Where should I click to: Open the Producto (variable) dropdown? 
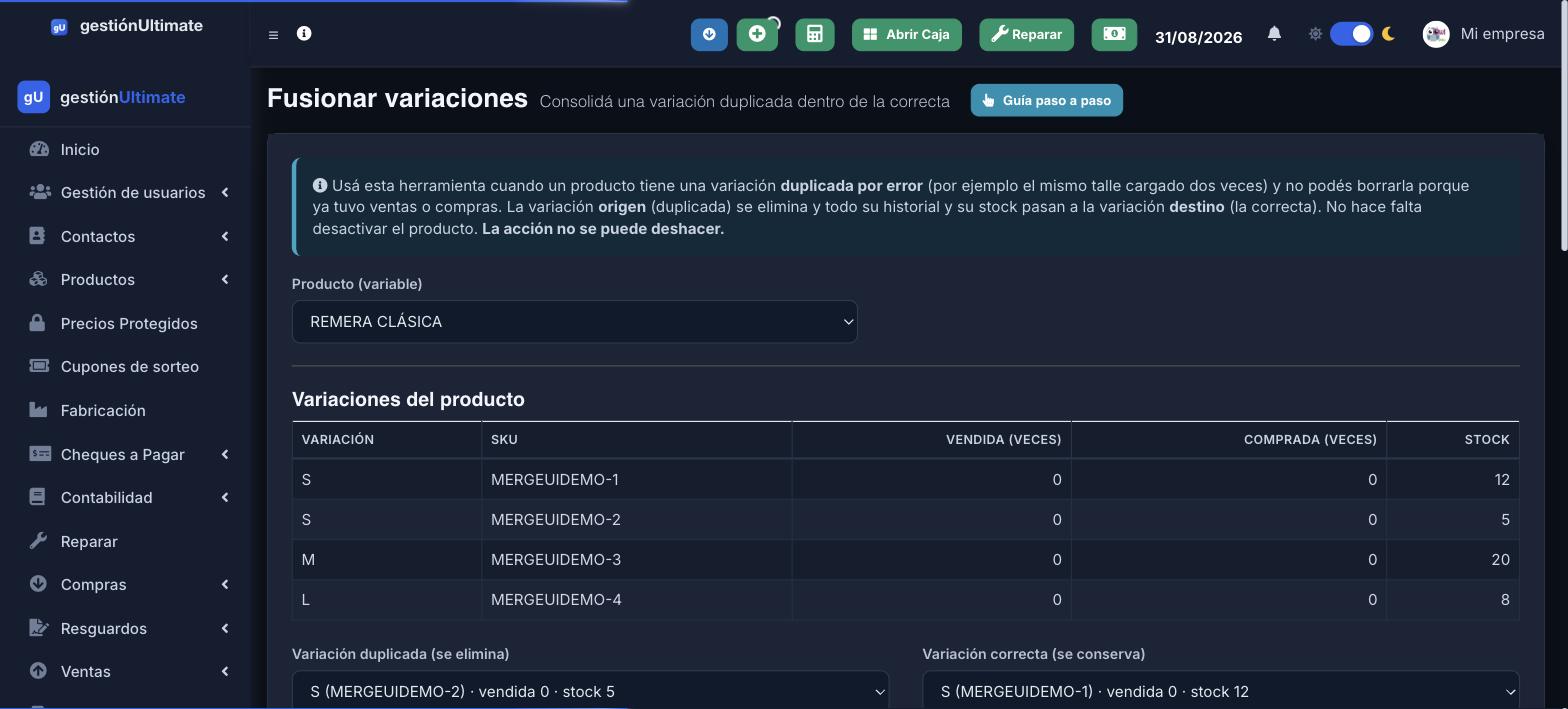point(574,322)
